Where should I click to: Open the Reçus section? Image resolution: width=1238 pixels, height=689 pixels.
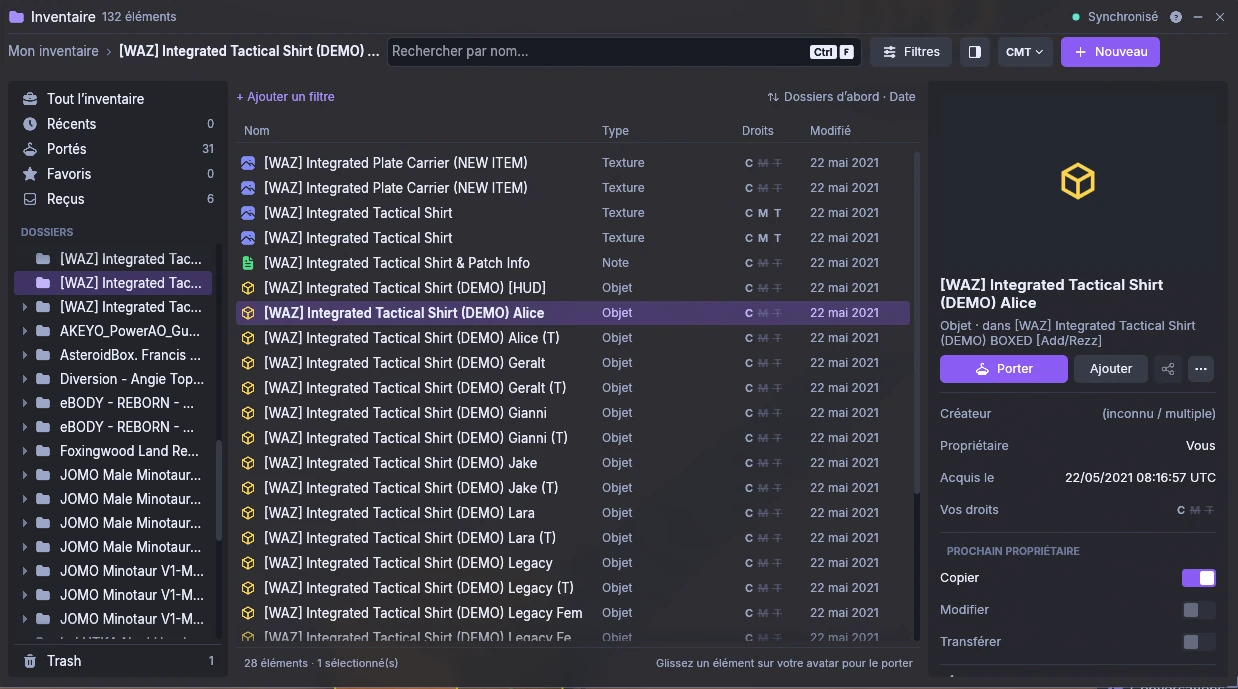click(x=118, y=199)
